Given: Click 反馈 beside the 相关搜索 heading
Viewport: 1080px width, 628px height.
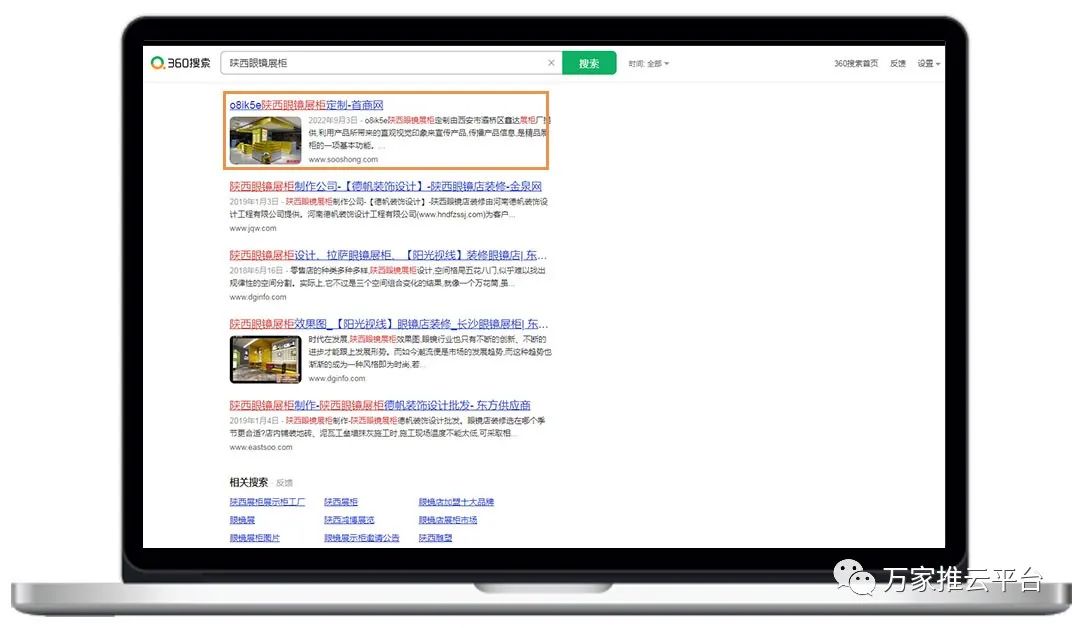Looking at the screenshot, I should point(285,483).
